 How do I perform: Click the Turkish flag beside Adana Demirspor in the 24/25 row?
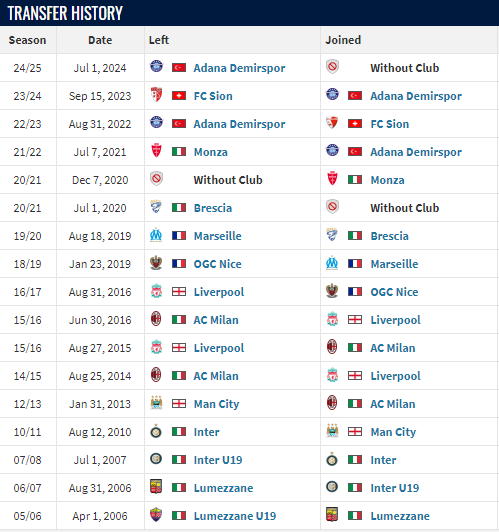click(x=179, y=68)
